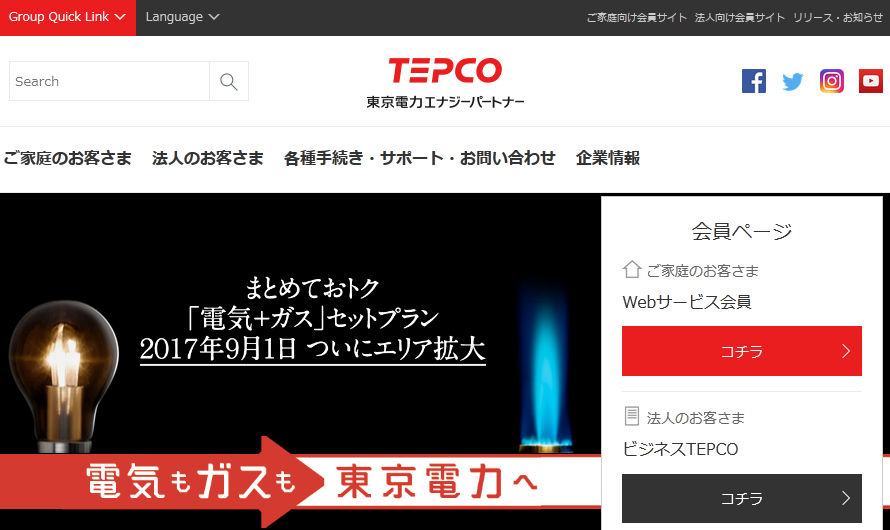This screenshot has width=890, height=530.
Task: Open TEPCO's YouTube icon
Action: [871, 81]
